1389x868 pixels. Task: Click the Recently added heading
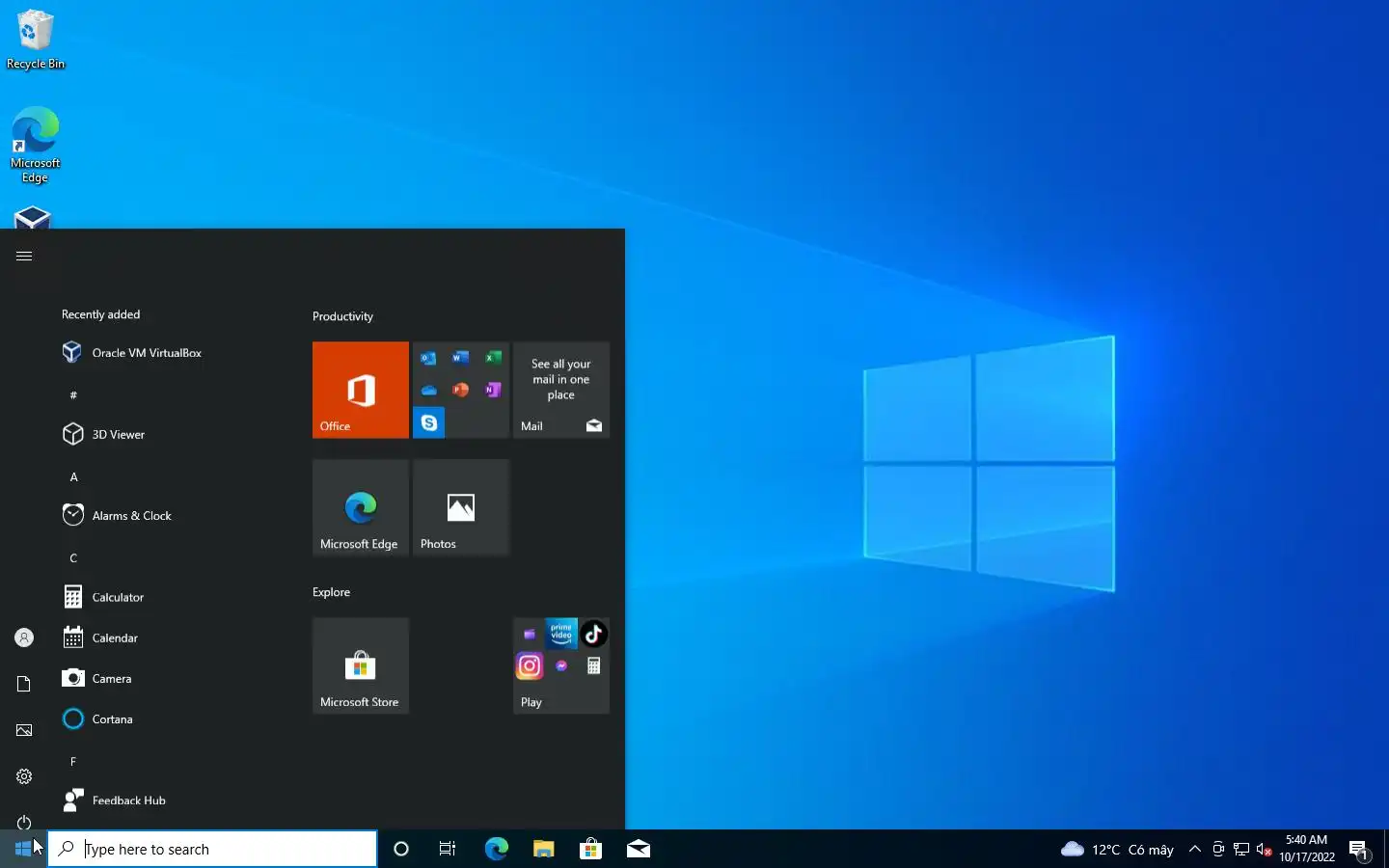(100, 314)
